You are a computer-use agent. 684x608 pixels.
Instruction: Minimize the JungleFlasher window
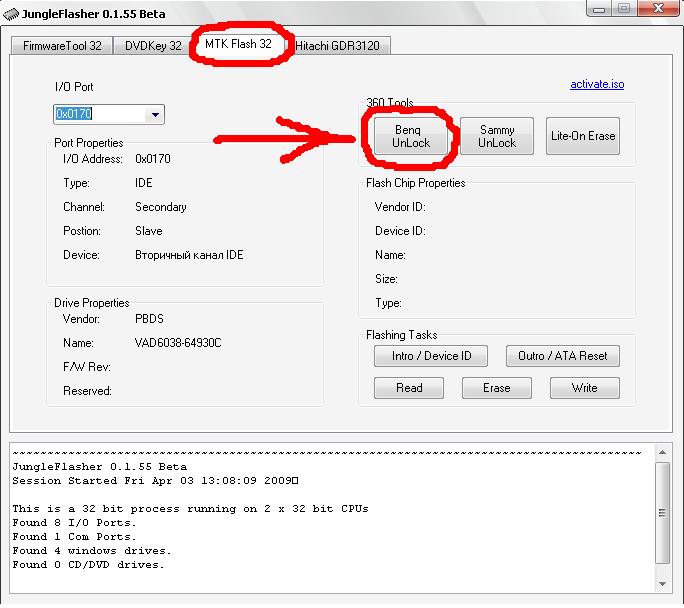[x=599, y=9]
